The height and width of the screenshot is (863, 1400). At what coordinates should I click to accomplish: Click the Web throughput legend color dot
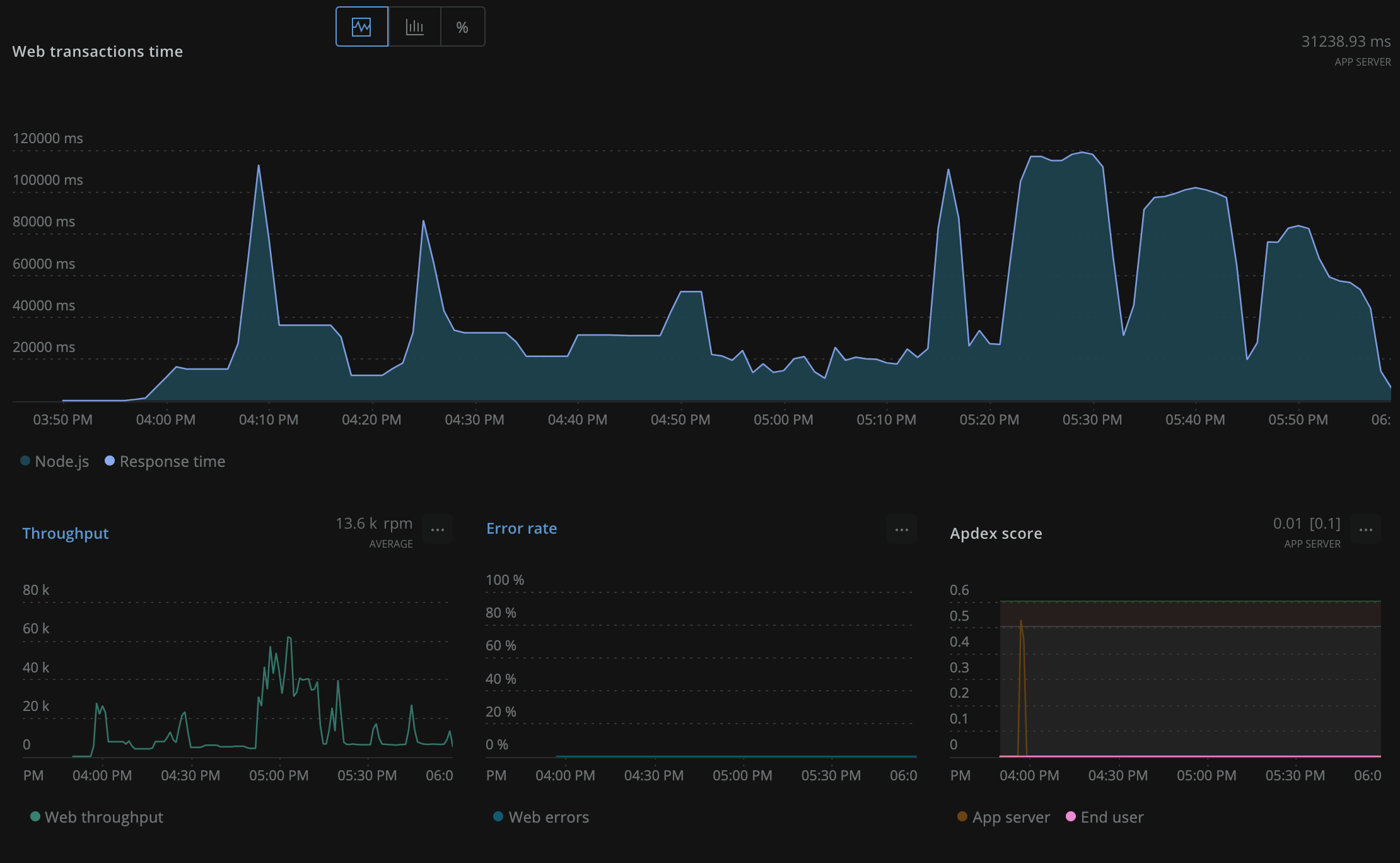35,816
